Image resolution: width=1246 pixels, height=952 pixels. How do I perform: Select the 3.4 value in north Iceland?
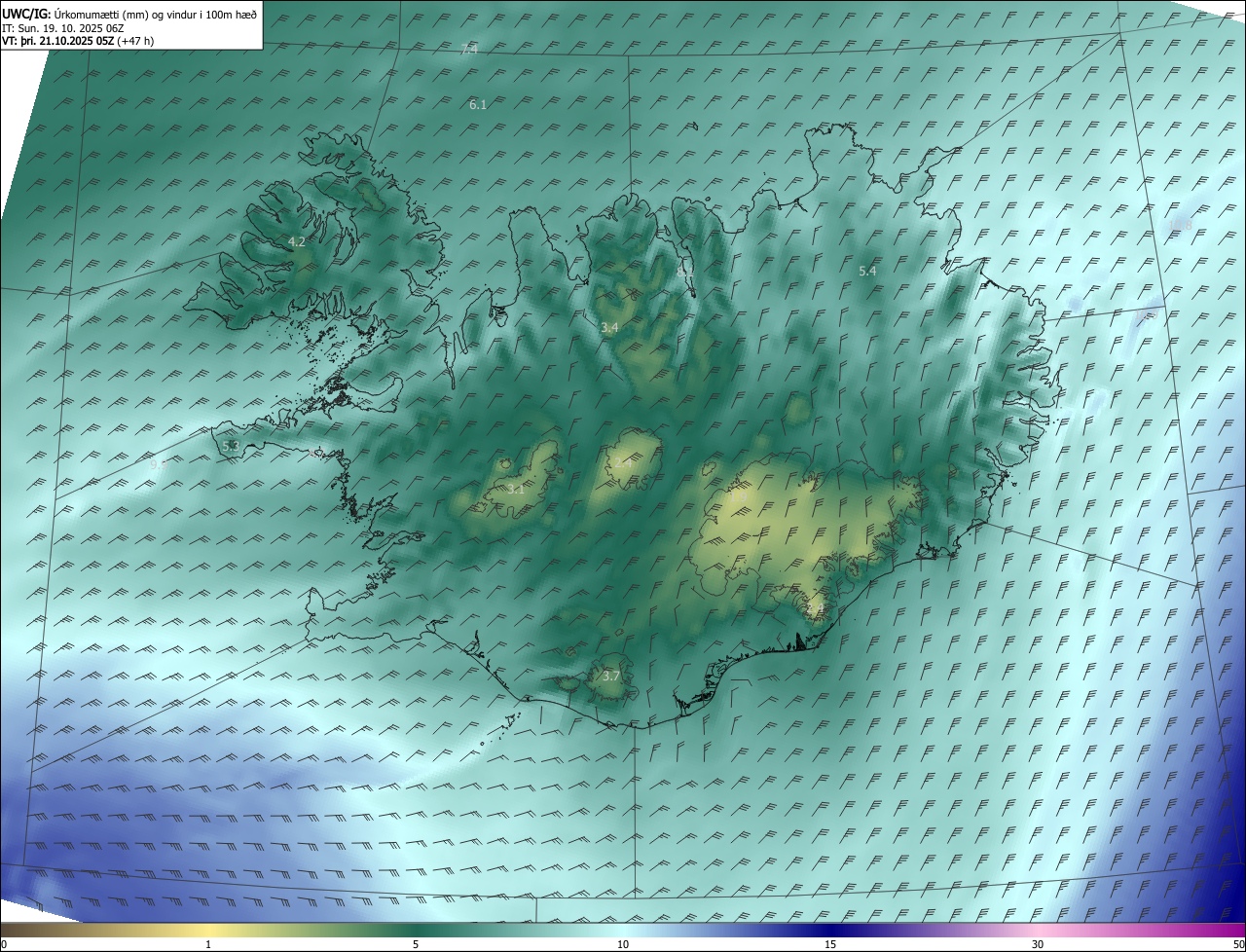609,327
